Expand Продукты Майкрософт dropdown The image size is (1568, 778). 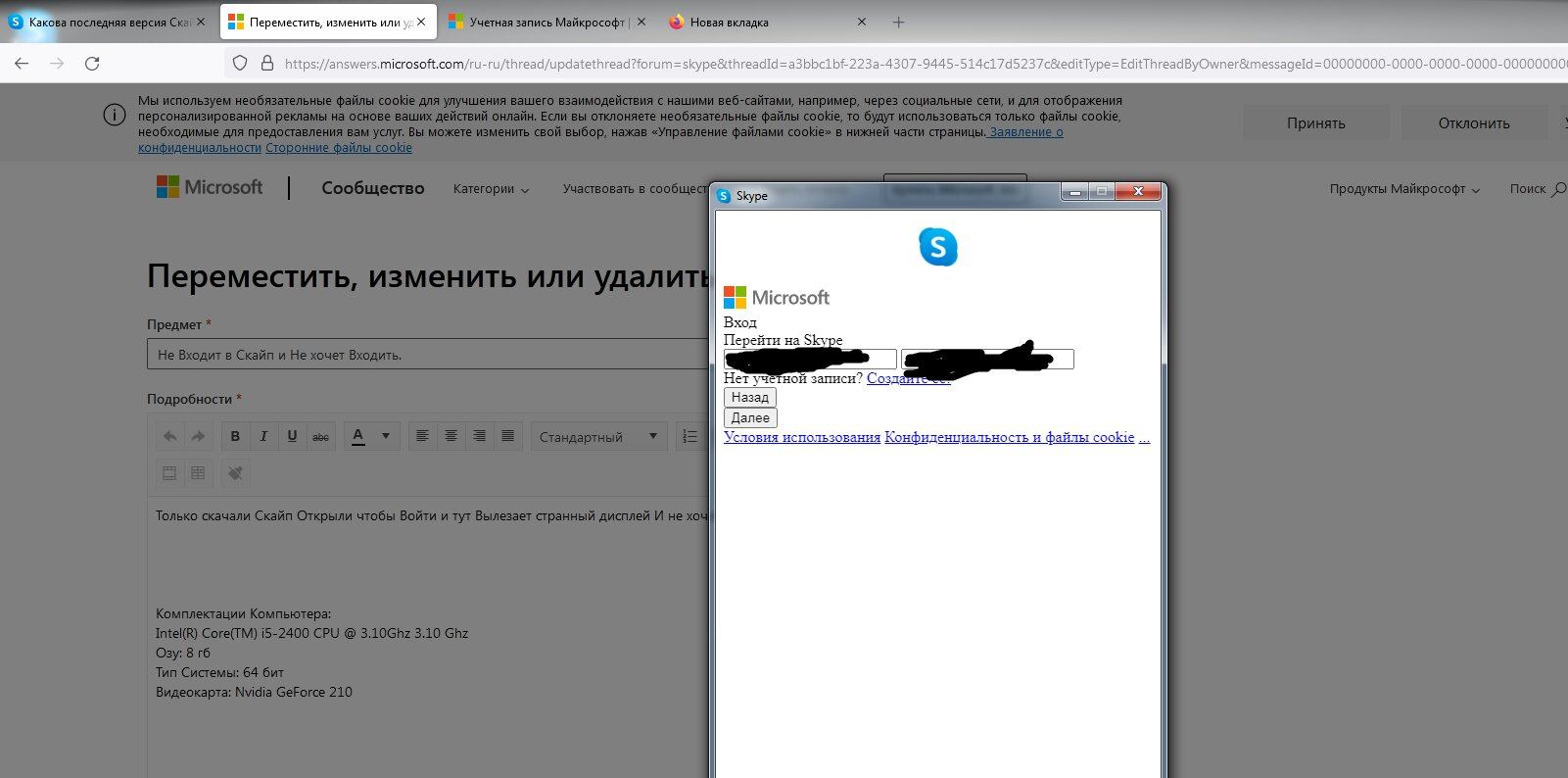click(x=1405, y=189)
